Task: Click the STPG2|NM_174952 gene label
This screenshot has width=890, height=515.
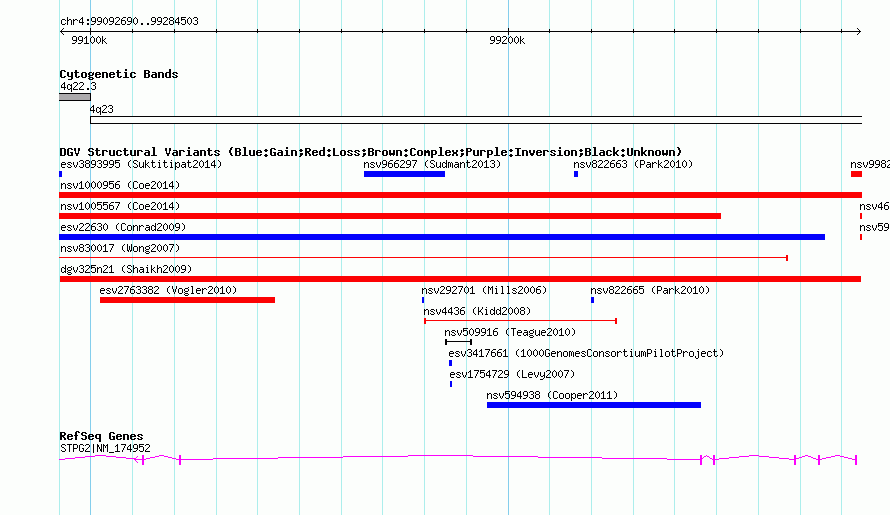Action: coord(105,448)
